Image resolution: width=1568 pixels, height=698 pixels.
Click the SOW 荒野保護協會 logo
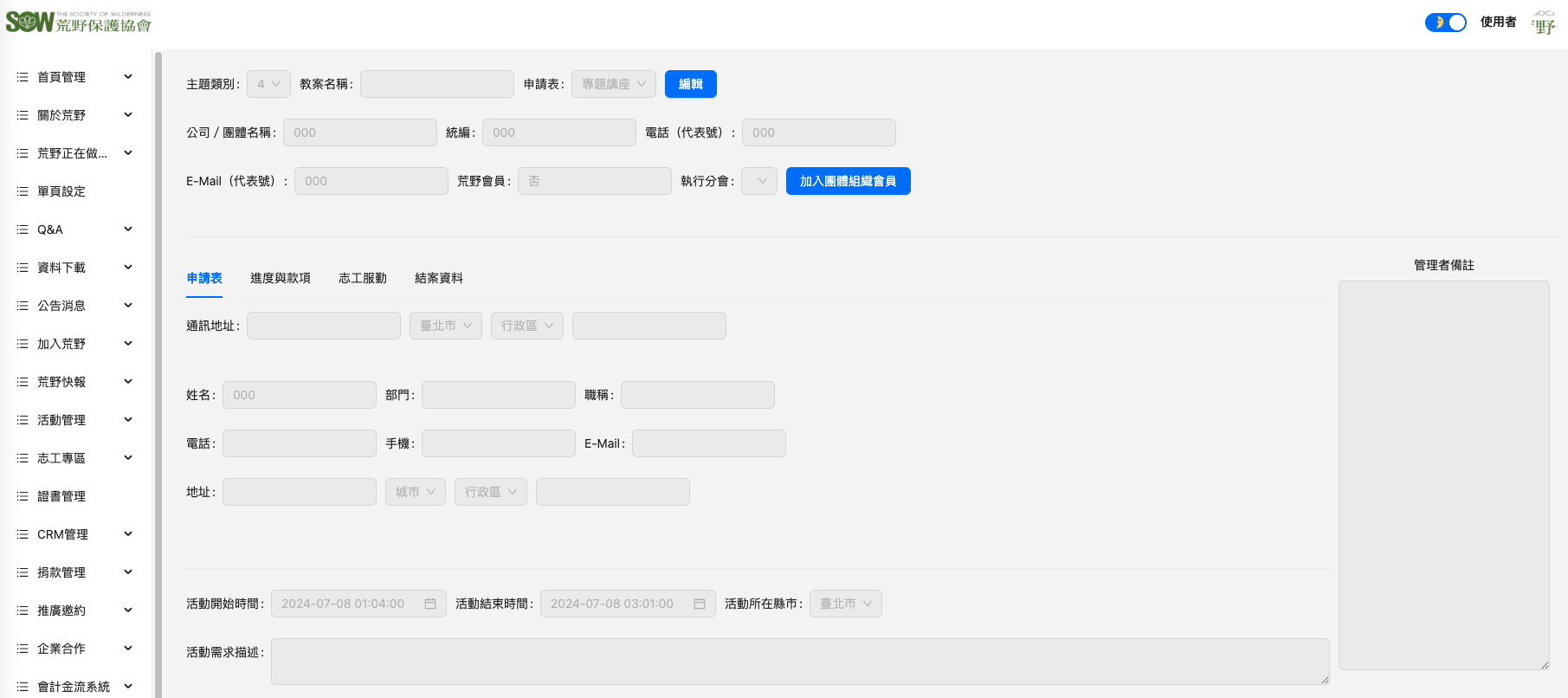click(79, 22)
